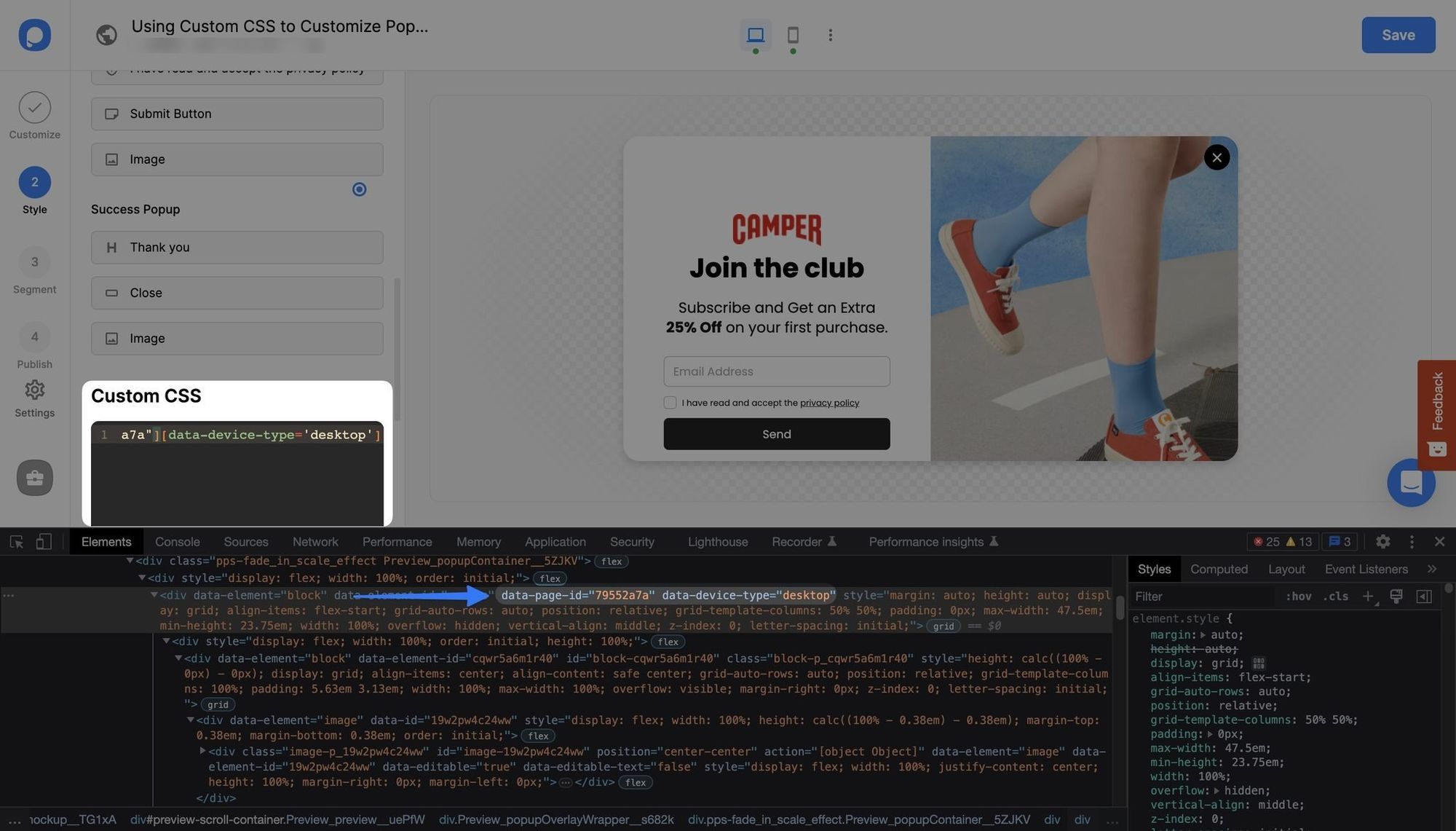Toggle .cls class editor in Styles

tap(1336, 596)
